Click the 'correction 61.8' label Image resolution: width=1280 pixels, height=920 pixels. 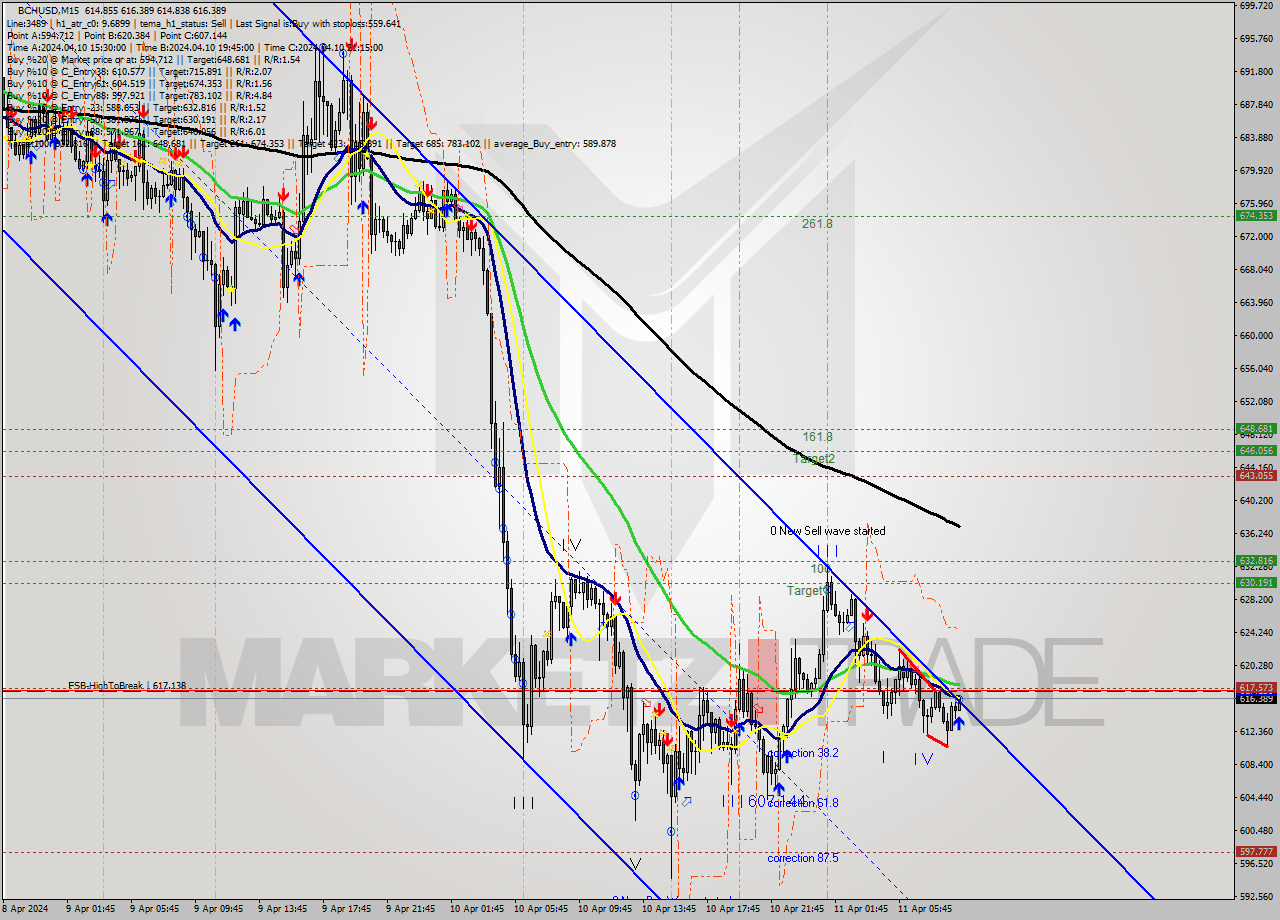click(x=803, y=803)
